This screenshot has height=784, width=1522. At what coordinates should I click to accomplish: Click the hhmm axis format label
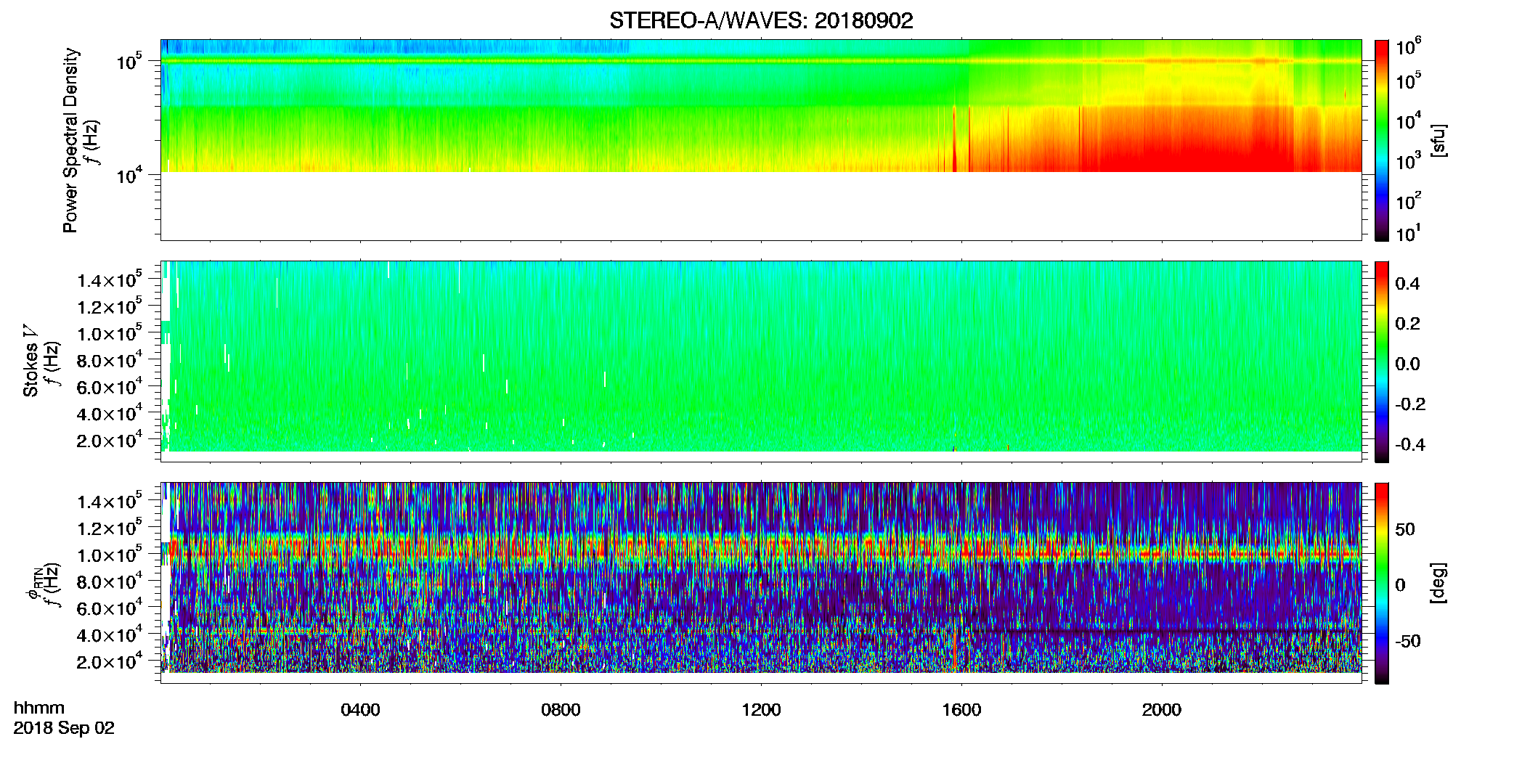pos(39,708)
